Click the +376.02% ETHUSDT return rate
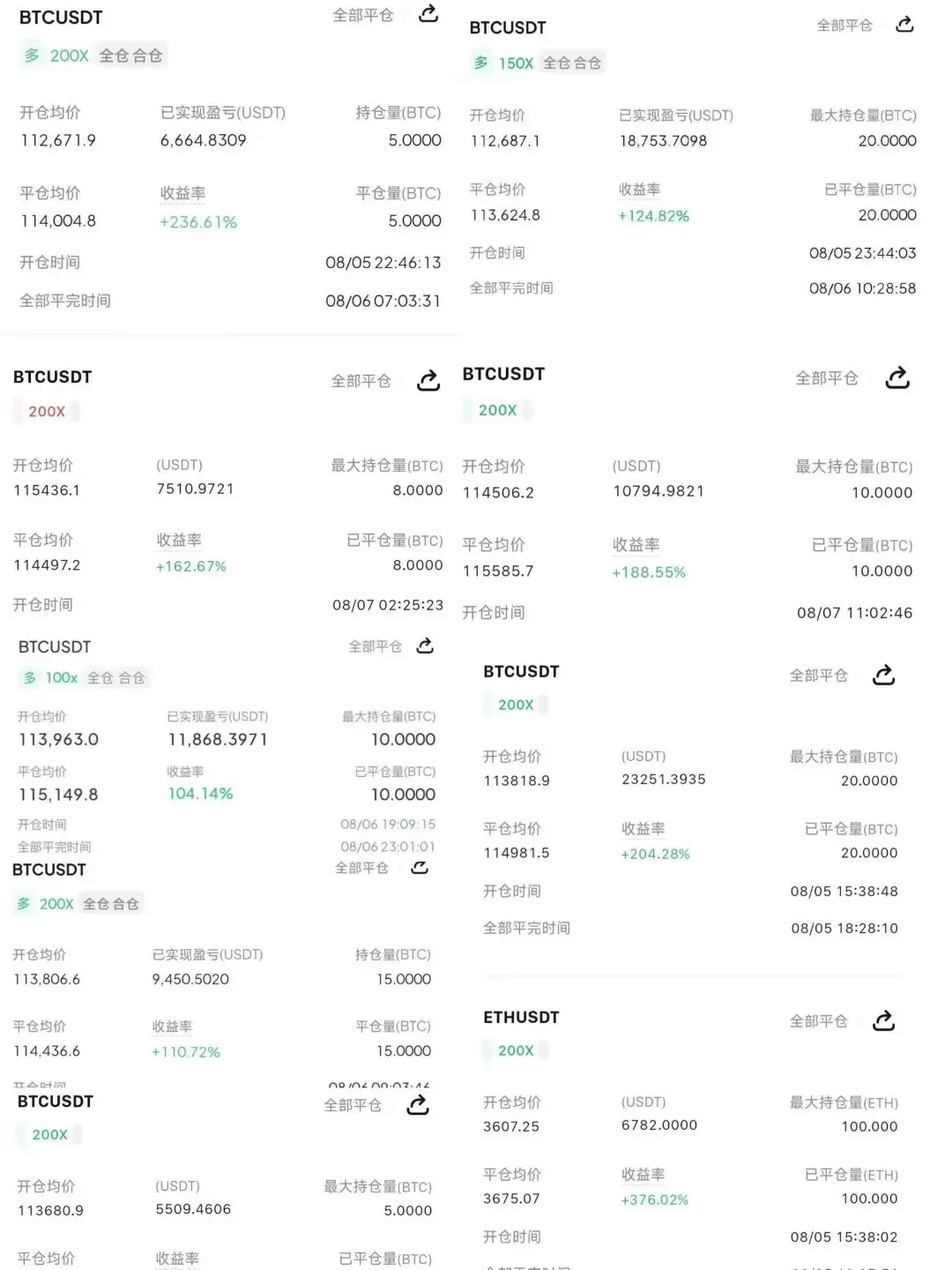Image resolution: width=952 pixels, height=1270 pixels. pos(655,1199)
